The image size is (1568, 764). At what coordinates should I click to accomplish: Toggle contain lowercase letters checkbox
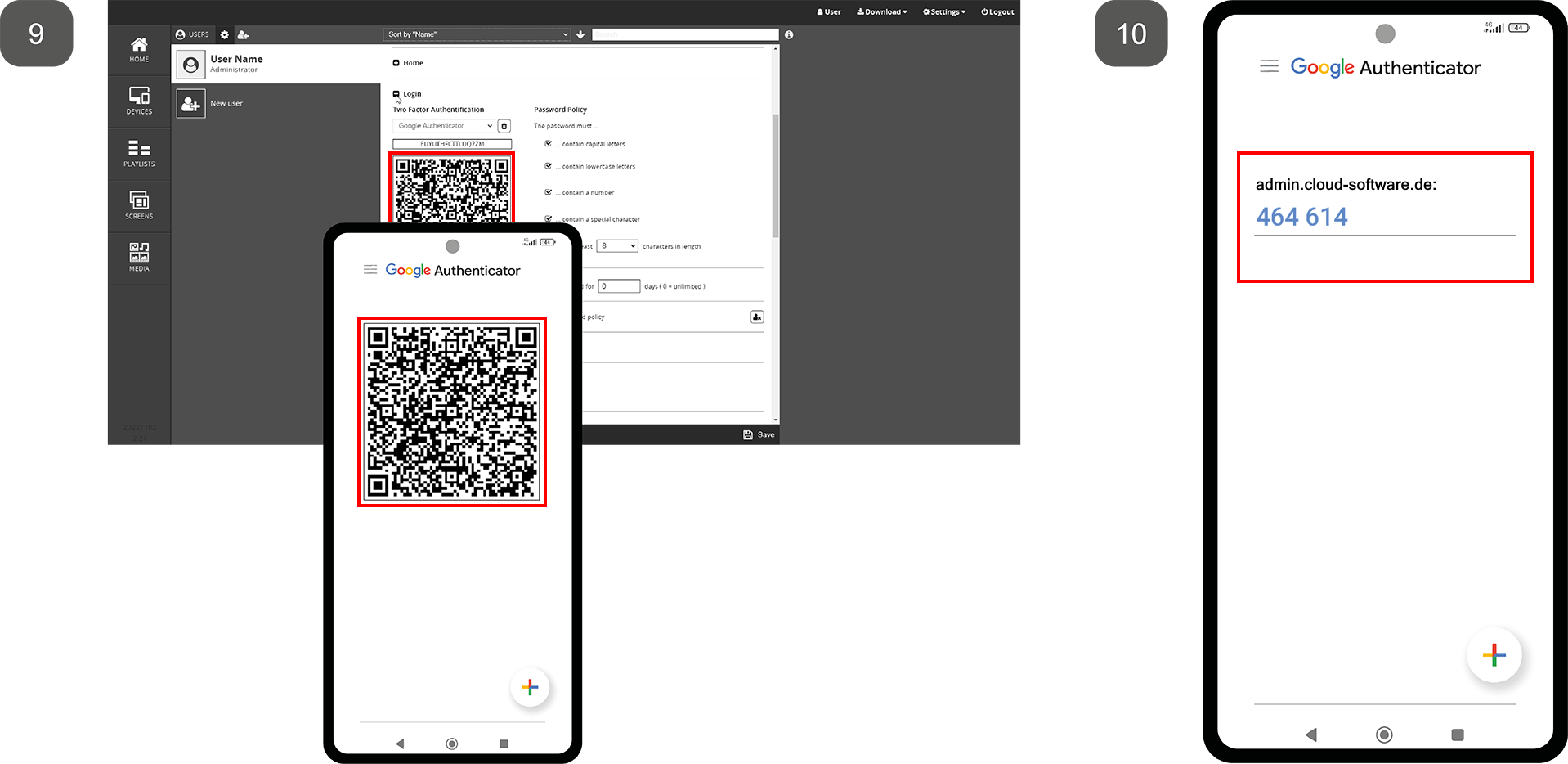coord(548,166)
